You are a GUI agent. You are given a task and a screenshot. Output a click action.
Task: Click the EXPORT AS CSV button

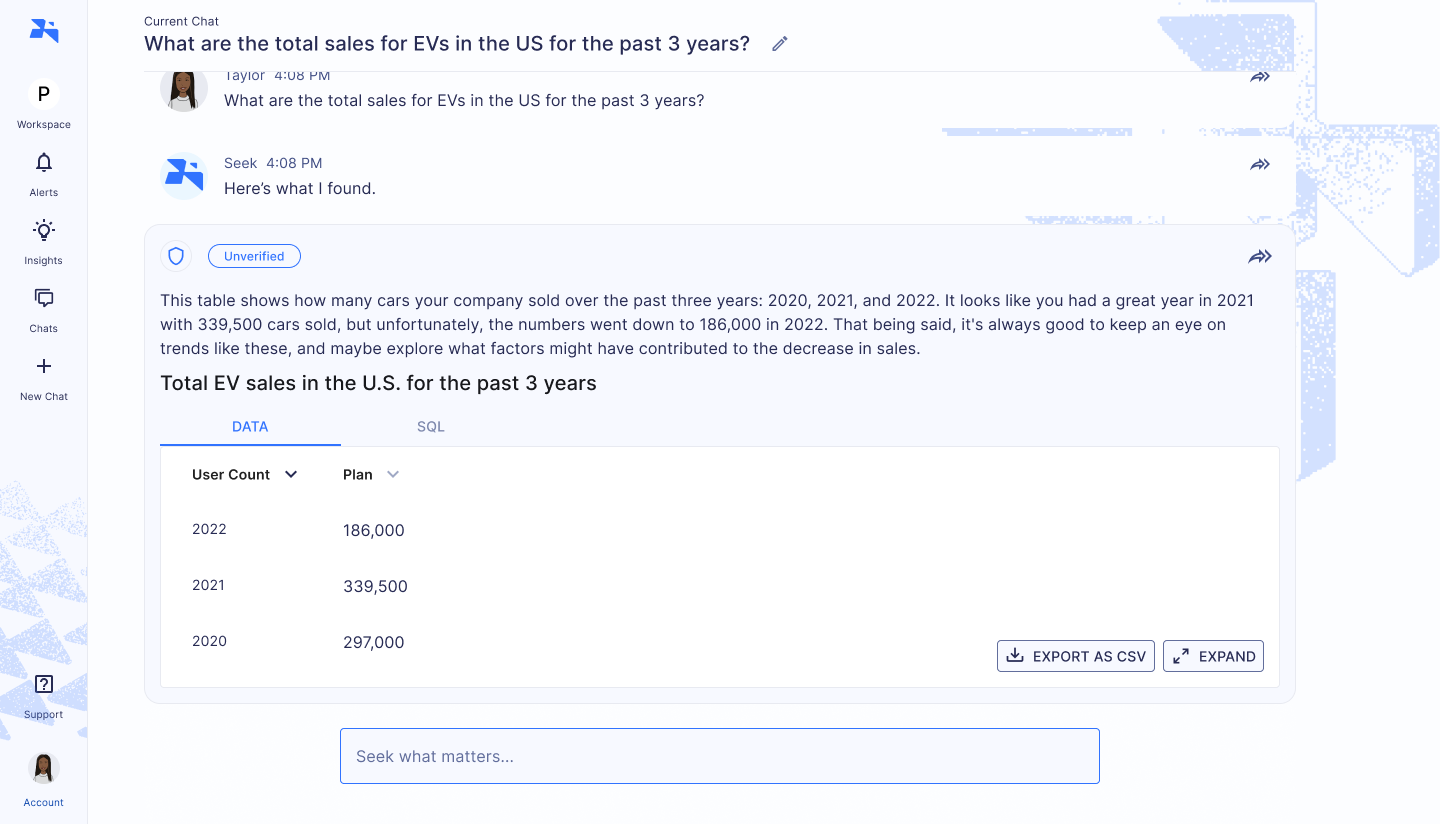click(x=1076, y=656)
